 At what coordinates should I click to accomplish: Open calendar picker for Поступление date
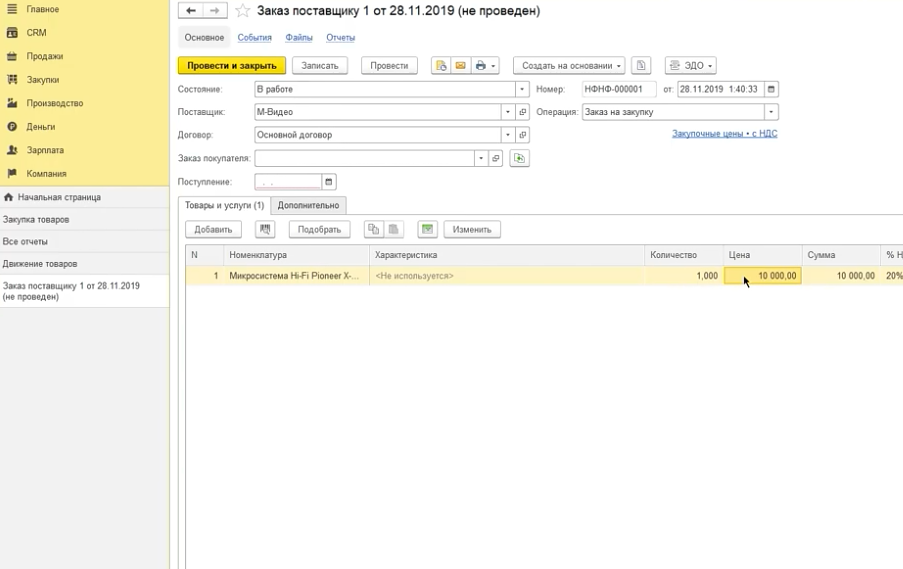pos(329,182)
